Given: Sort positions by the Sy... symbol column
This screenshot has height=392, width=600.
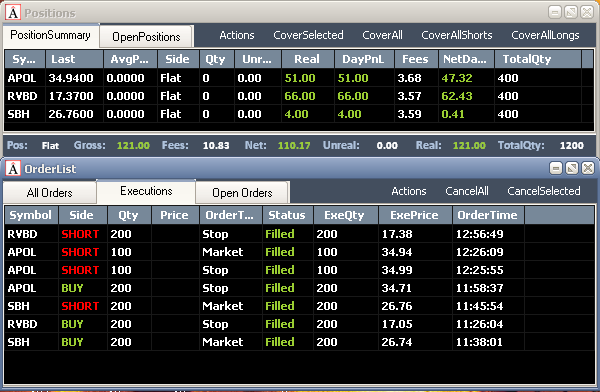Looking at the screenshot, I should [24, 59].
